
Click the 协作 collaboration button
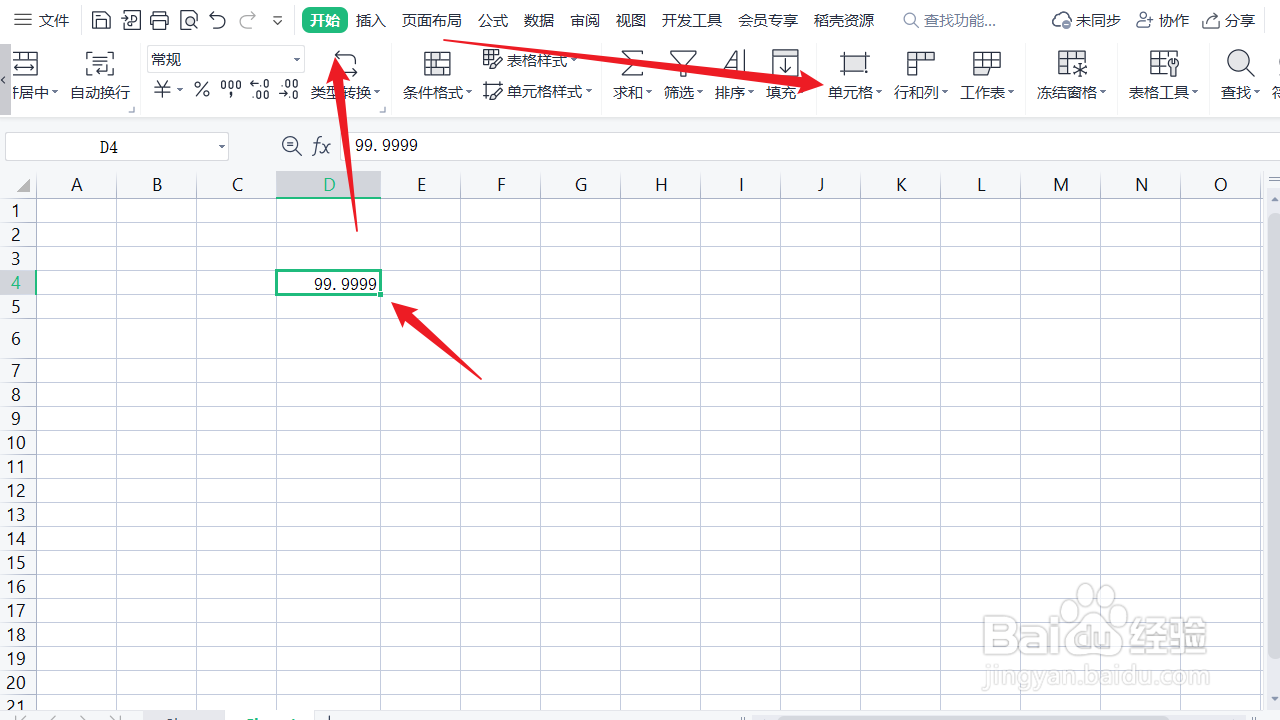(1162, 20)
